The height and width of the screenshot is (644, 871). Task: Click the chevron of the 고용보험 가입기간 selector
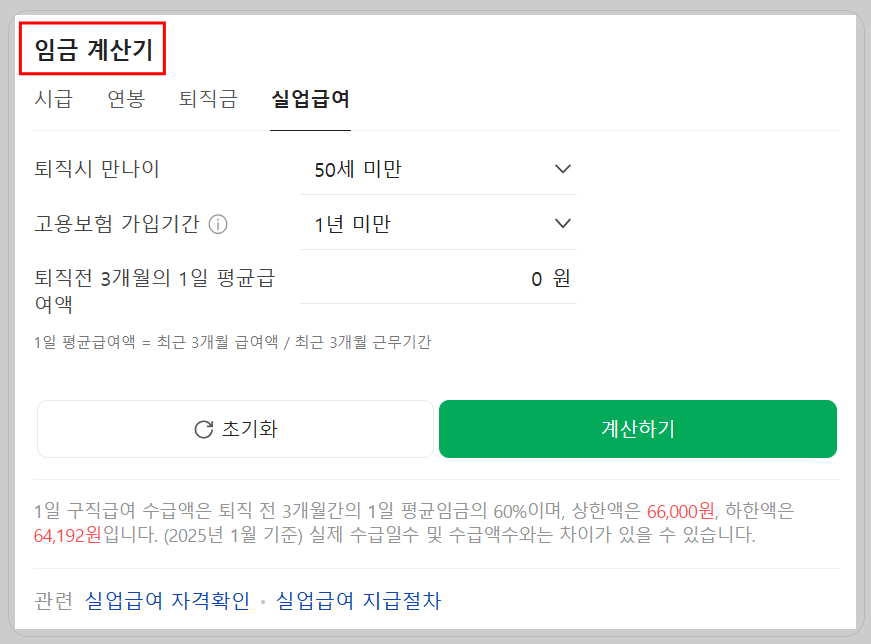(x=563, y=222)
